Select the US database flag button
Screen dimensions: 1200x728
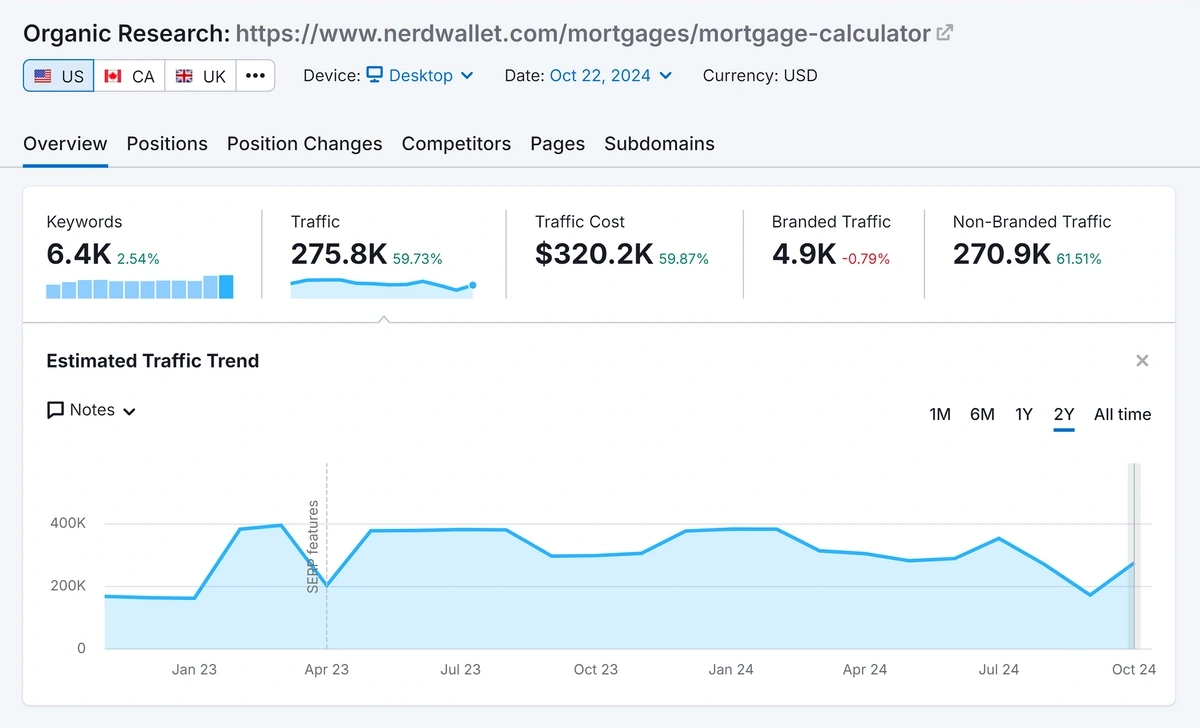59,76
